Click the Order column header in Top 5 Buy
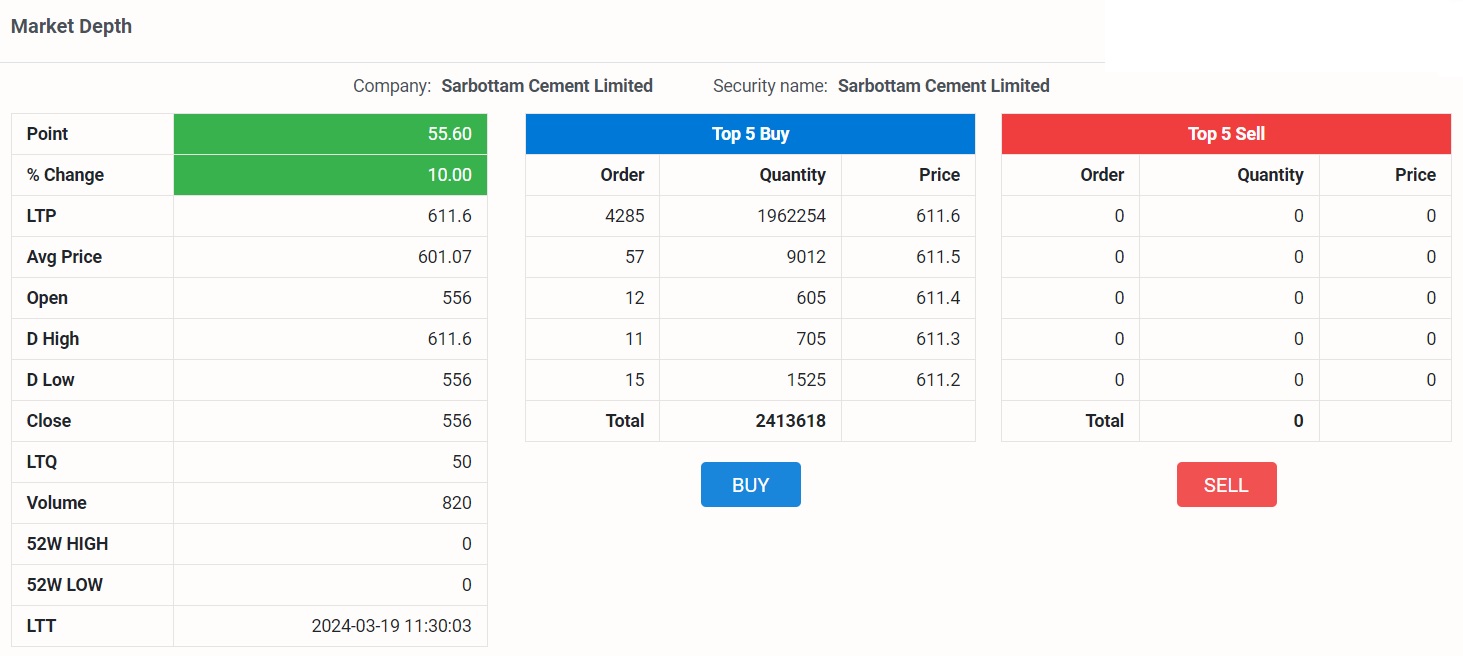This screenshot has height=668, width=1463. point(622,175)
